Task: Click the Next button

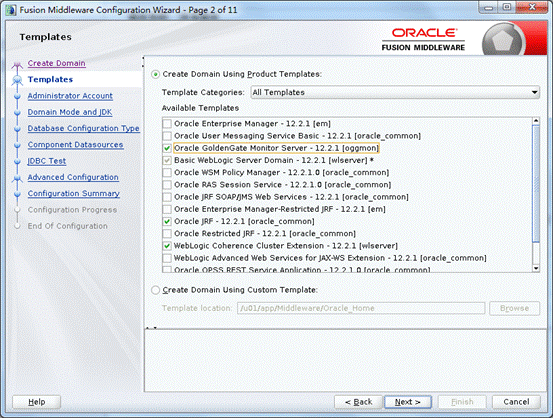Action: click(x=407, y=402)
